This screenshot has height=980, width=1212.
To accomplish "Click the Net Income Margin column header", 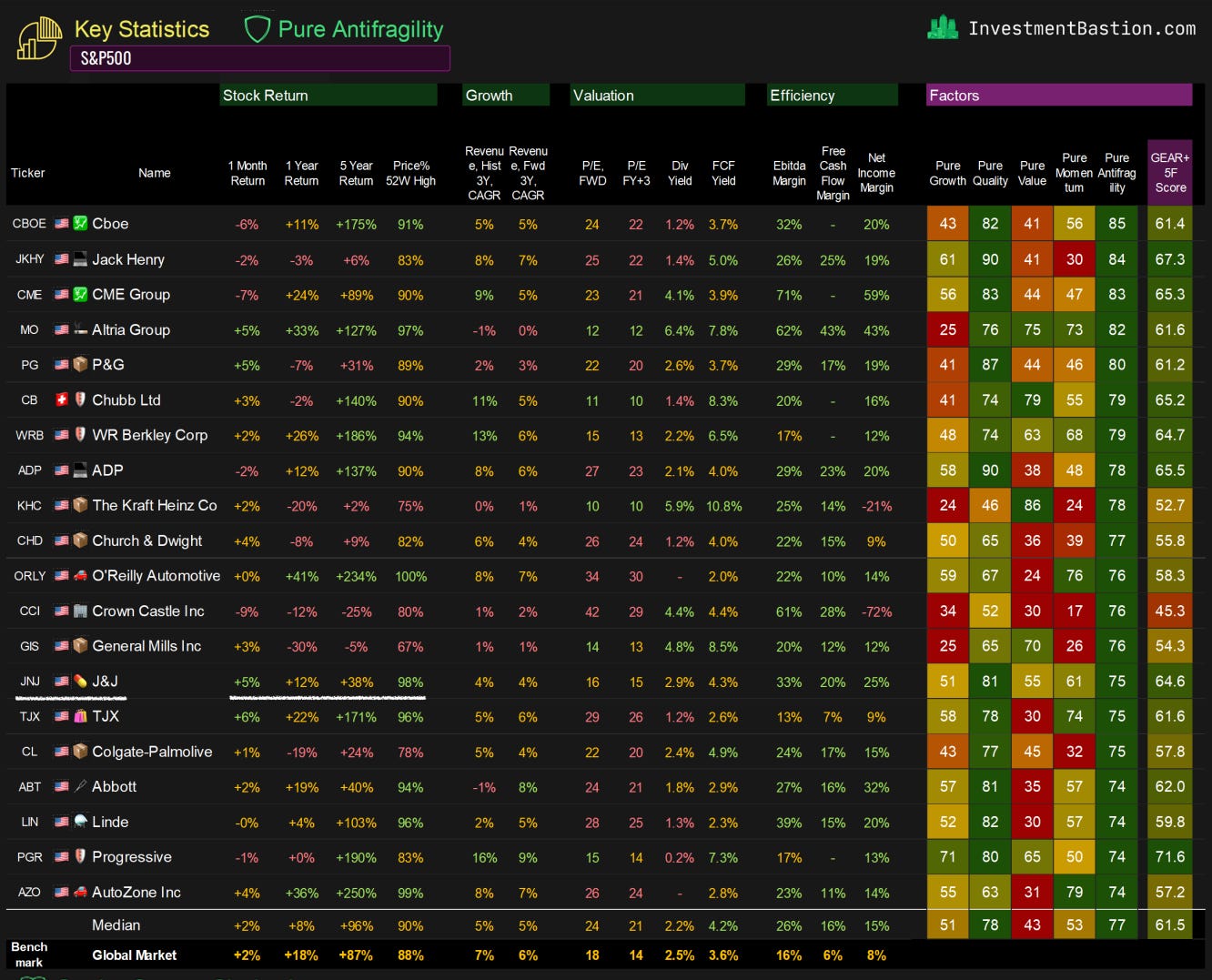I will click(876, 173).
